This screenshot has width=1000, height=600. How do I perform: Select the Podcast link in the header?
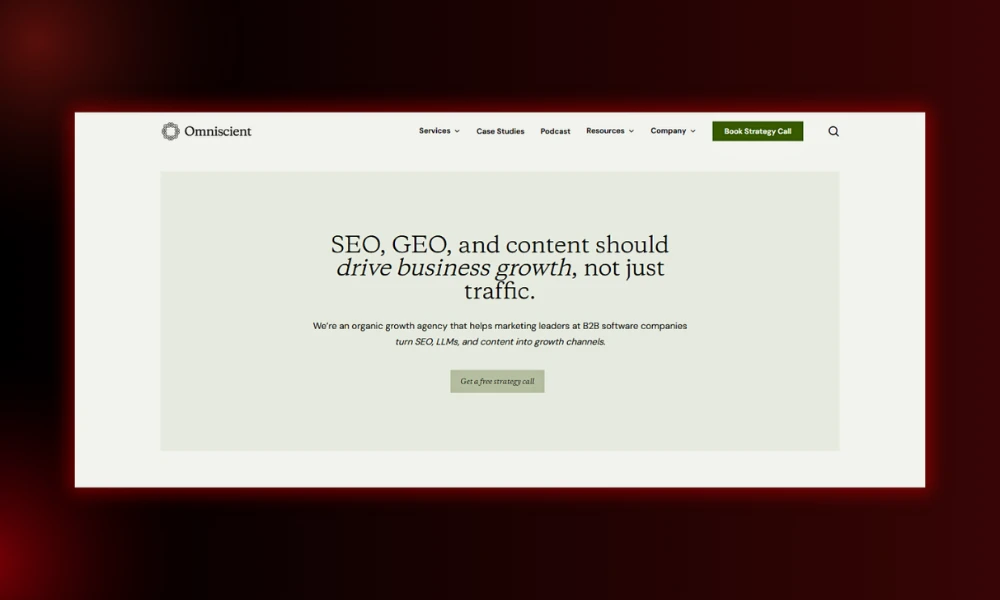point(555,130)
